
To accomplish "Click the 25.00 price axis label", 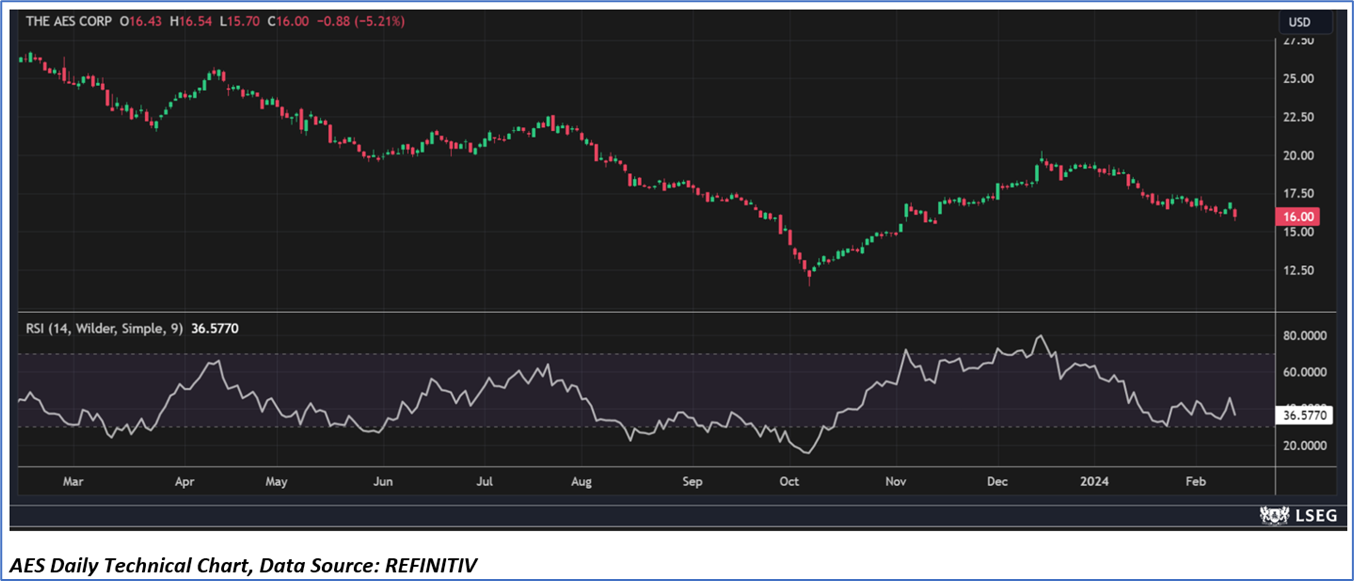I will click(1301, 79).
